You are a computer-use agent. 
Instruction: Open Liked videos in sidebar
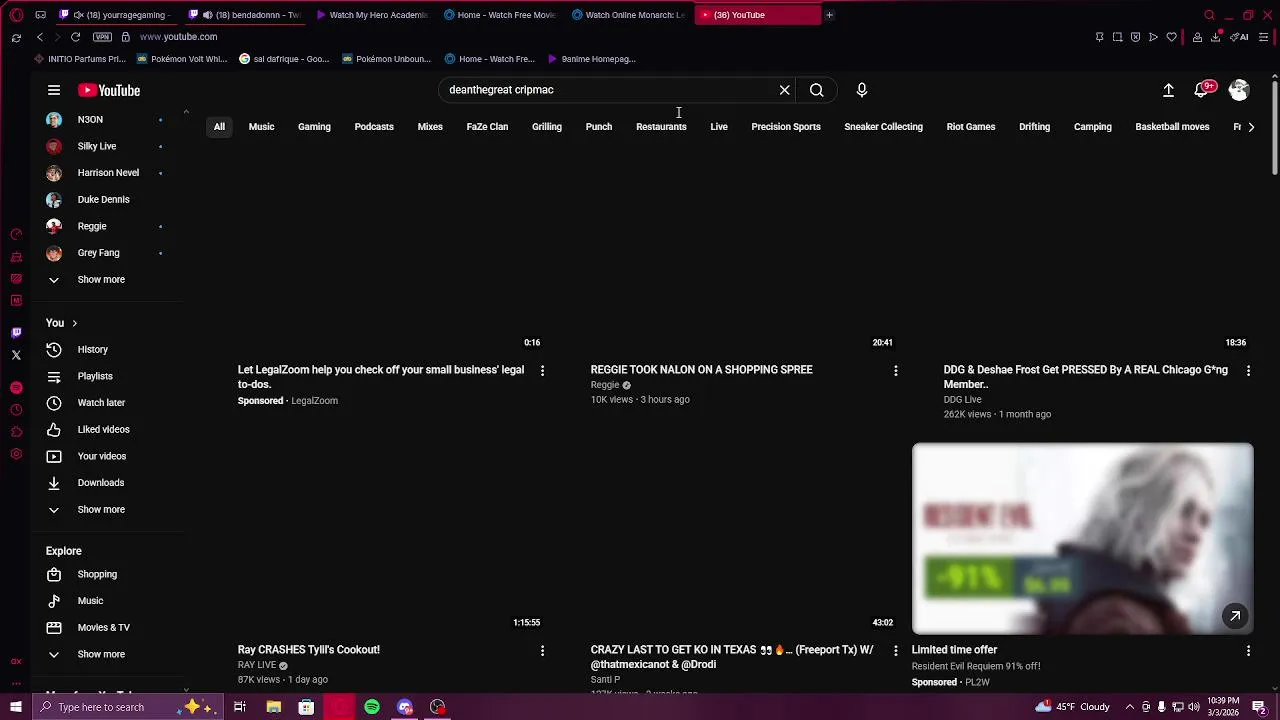(x=104, y=429)
